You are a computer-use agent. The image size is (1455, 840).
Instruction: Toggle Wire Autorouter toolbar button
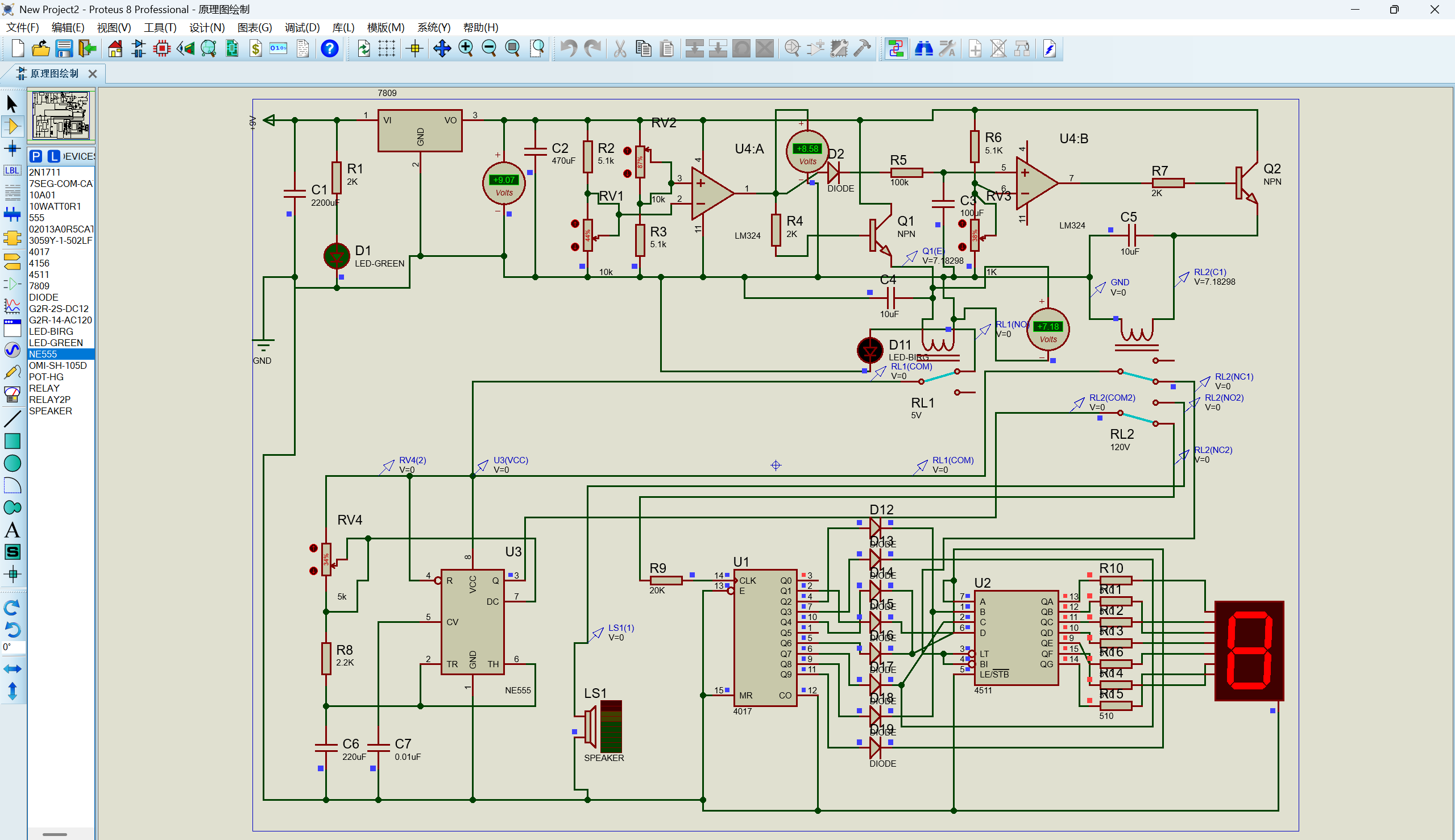(x=896, y=48)
